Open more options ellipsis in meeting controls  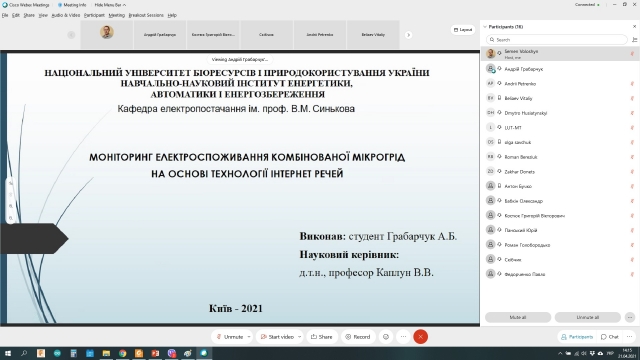(403, 337)
